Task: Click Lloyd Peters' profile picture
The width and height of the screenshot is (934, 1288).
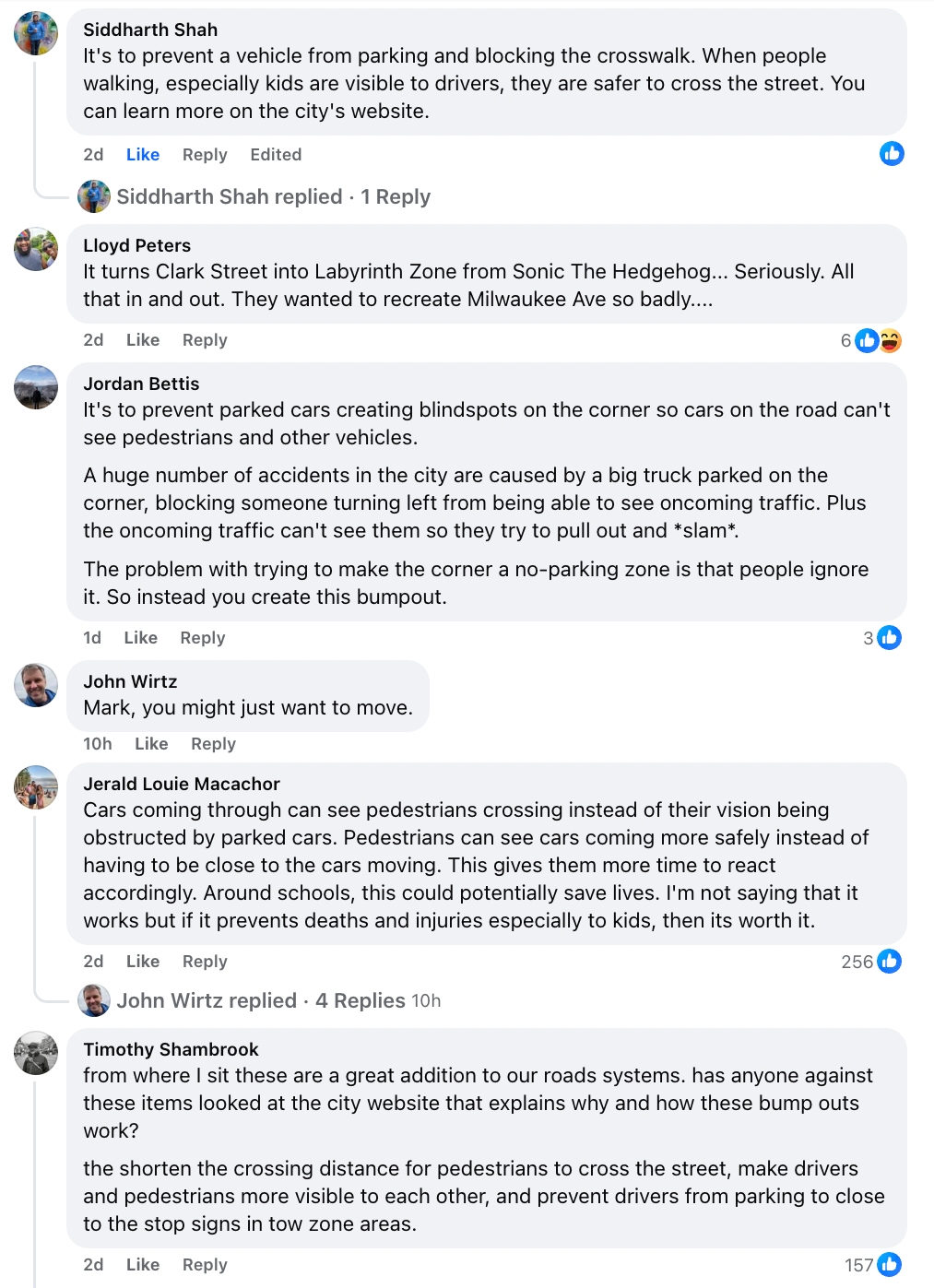Action: pos(36,249)
